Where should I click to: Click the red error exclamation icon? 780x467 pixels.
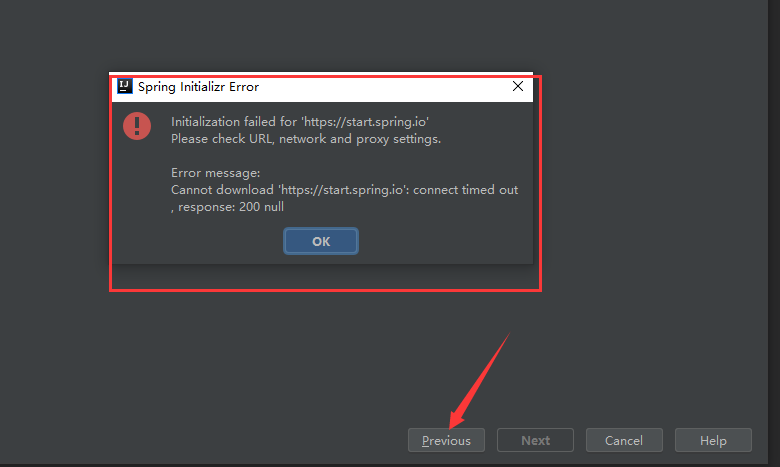137,126
